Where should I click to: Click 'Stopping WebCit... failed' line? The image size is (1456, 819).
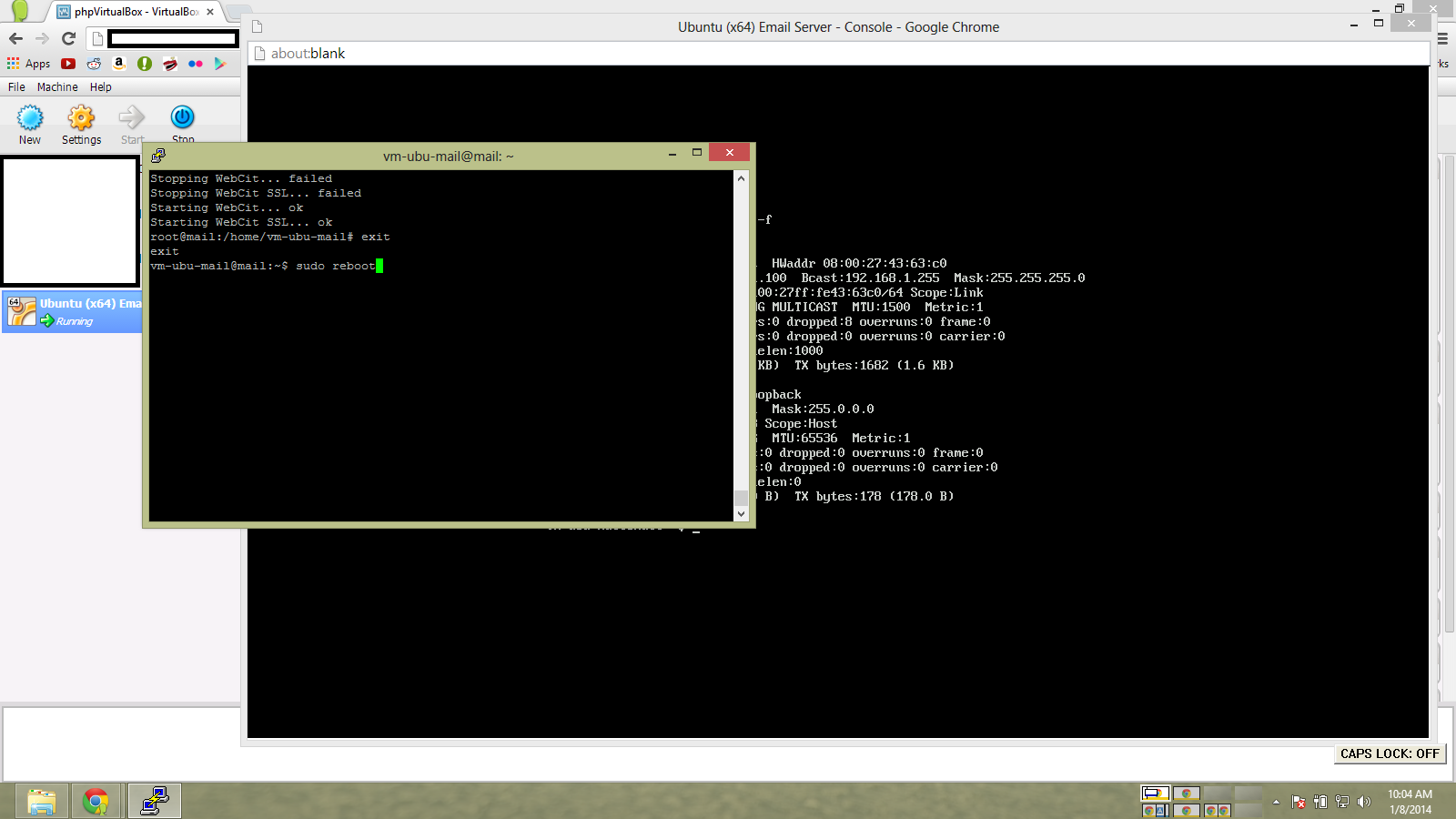click(x=241, y=178)
